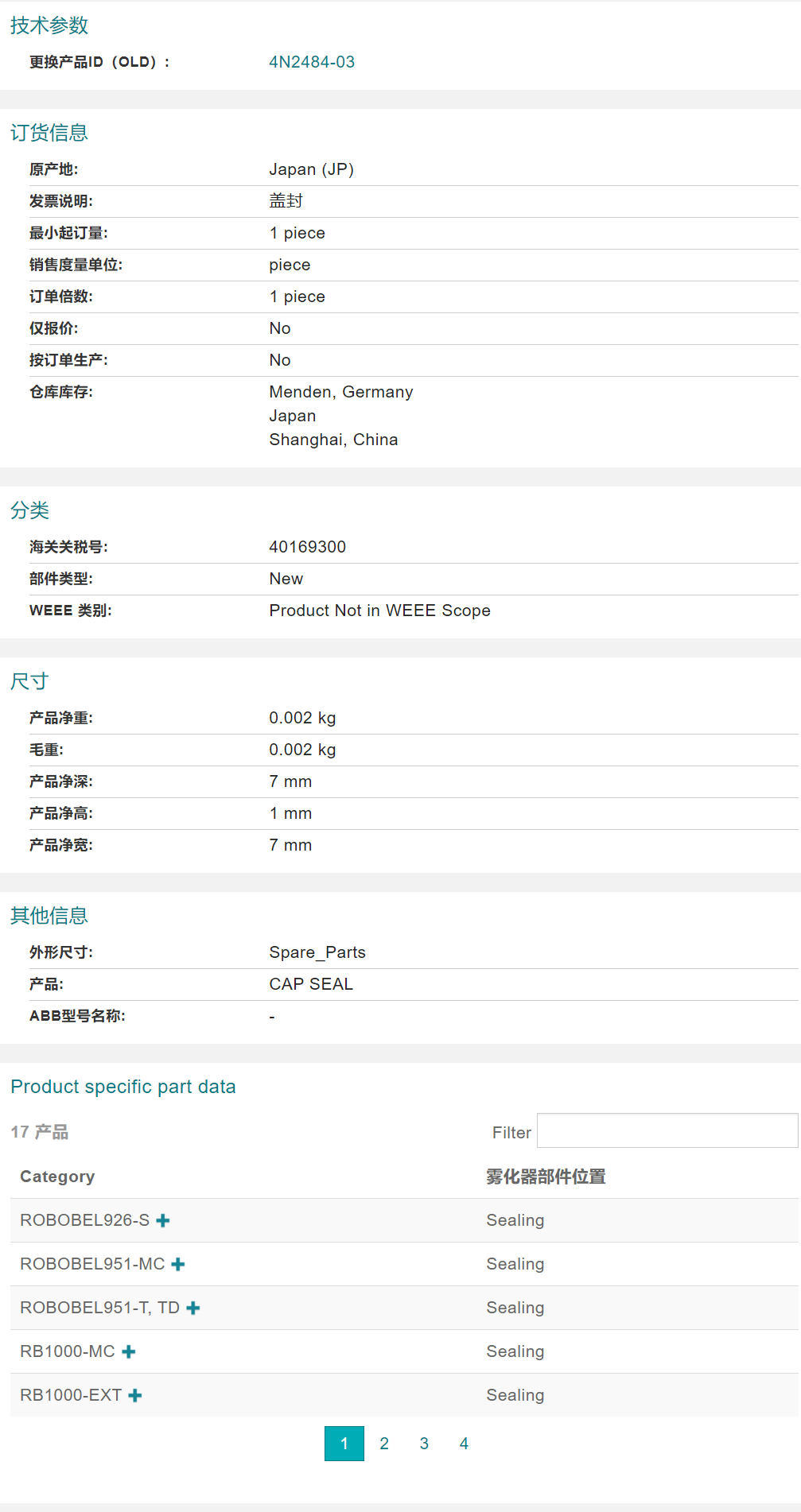
Task: Expand the ROBOBEL951-T, TD product entry
Action: (192, 1308)
